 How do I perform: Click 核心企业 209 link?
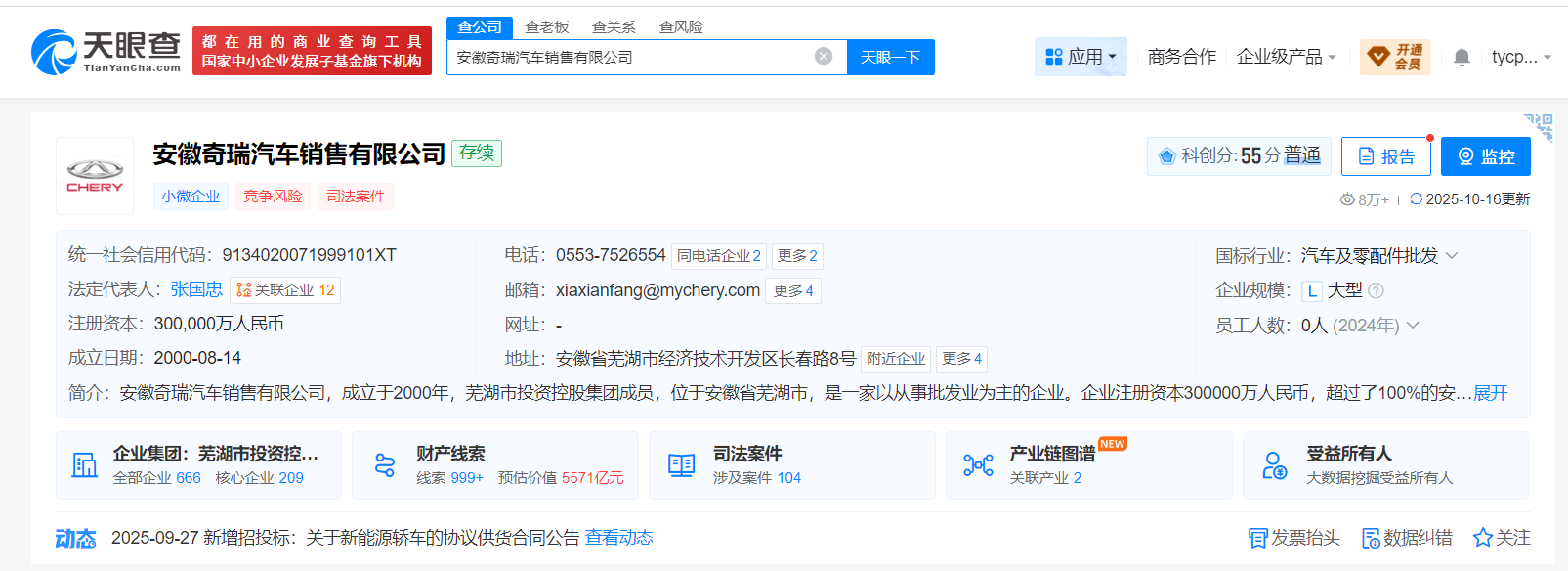click(259, 478)
